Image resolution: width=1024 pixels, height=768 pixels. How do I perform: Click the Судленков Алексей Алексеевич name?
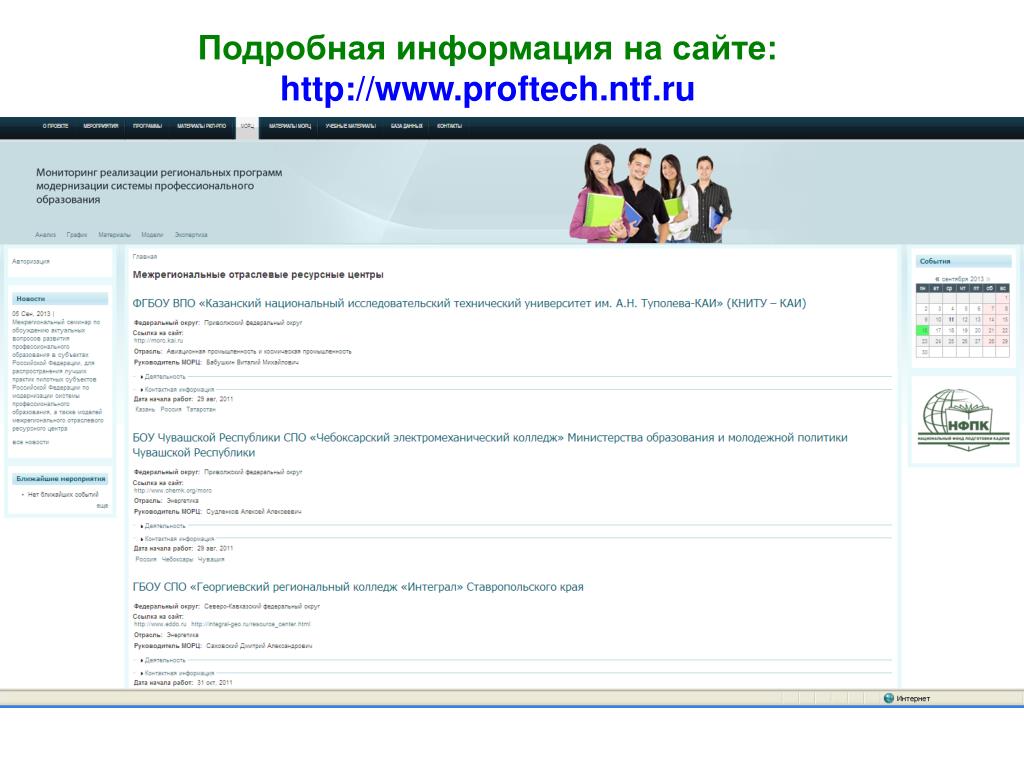click(253, 511)
